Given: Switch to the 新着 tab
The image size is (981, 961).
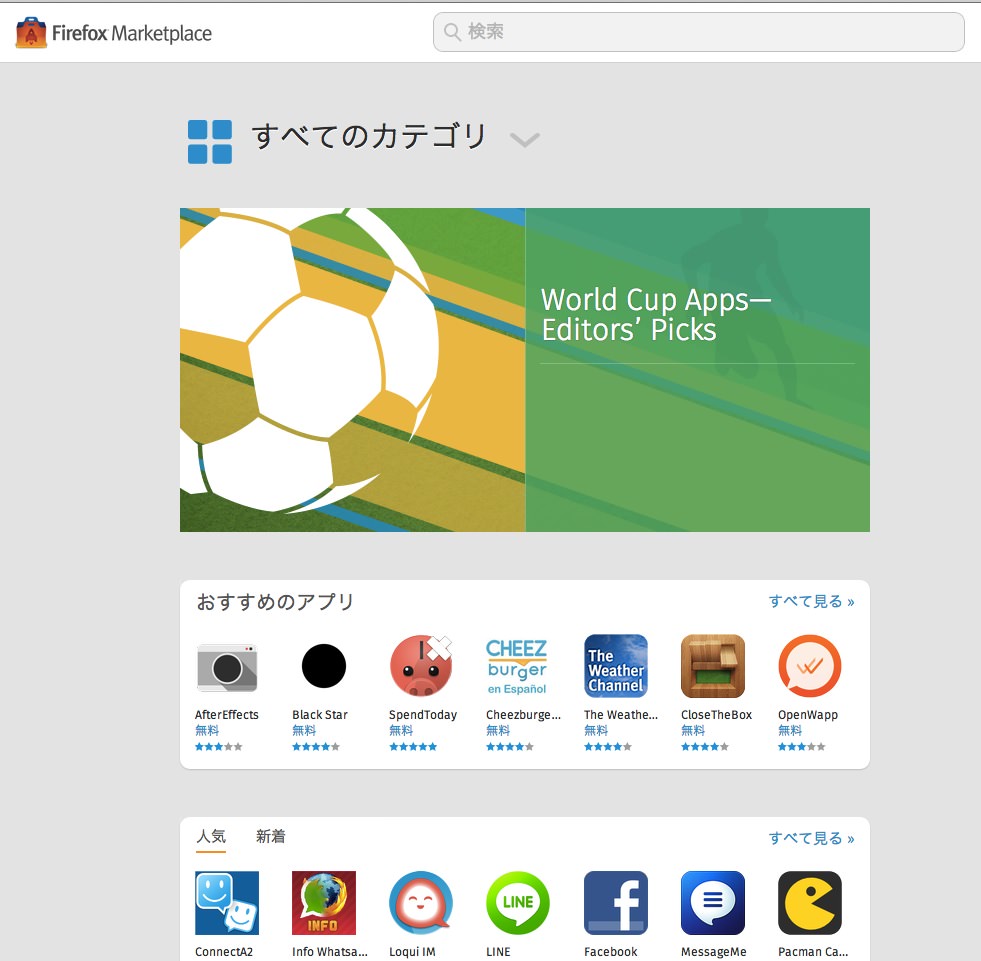Looking at the screenshot, I should click(x=271, y=836).
